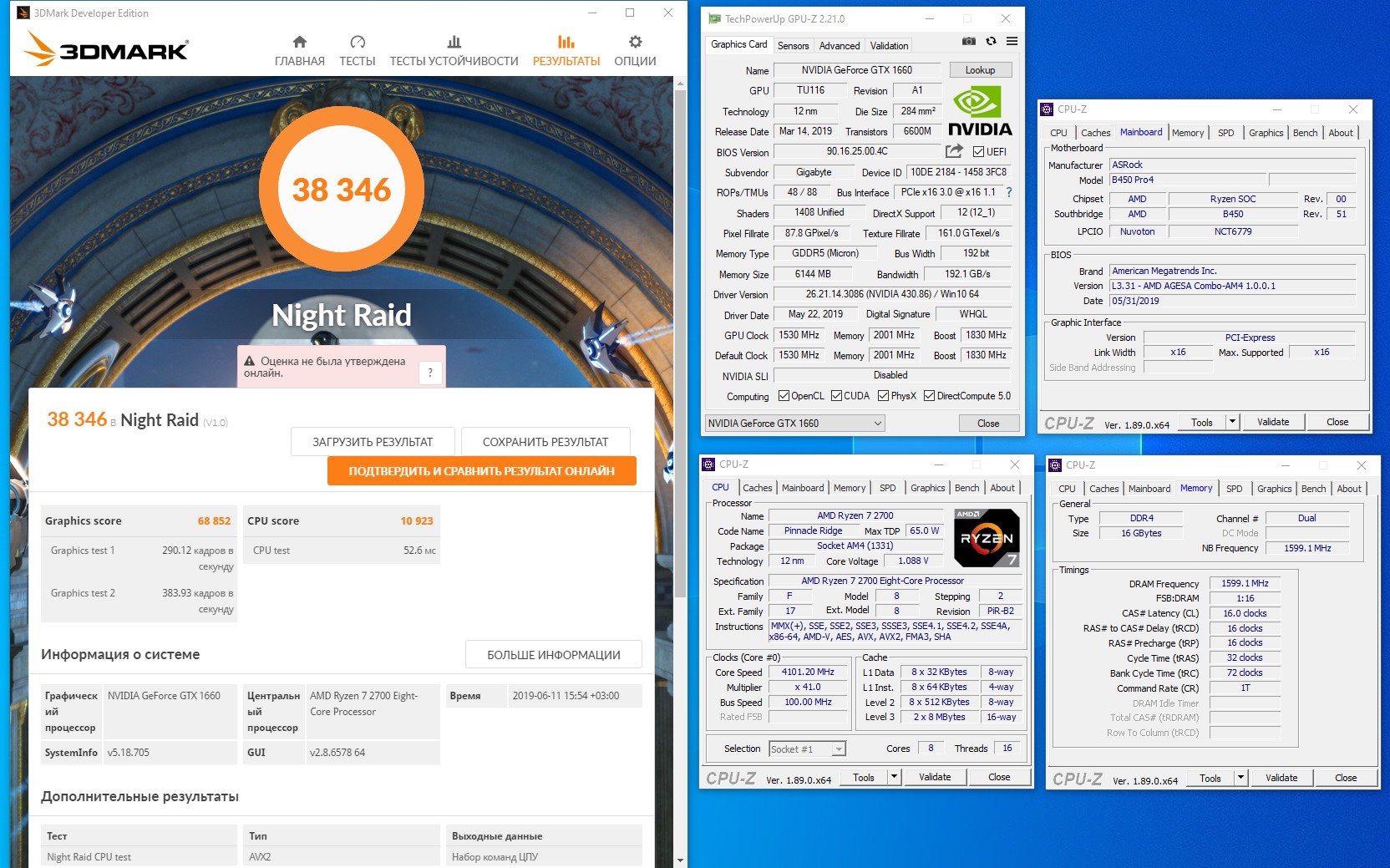Click the GPU-Z refresh icon

(x=991, y=41)
